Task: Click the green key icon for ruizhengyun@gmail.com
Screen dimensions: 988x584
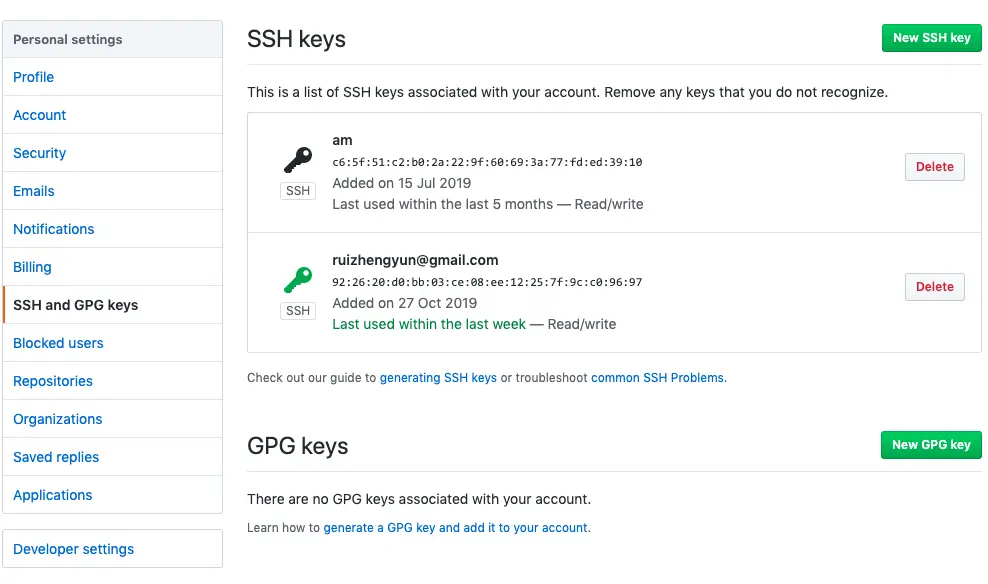Action: pyautogui.click(x=298, y=280)
